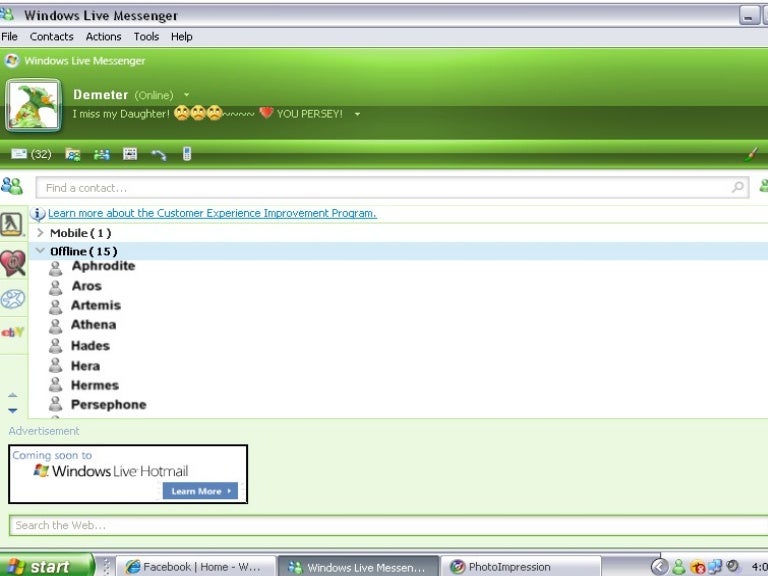Viewport: 768px width, 576px height.
Task: Open the heart dating tab in sidebar
Action: point(12,262)
